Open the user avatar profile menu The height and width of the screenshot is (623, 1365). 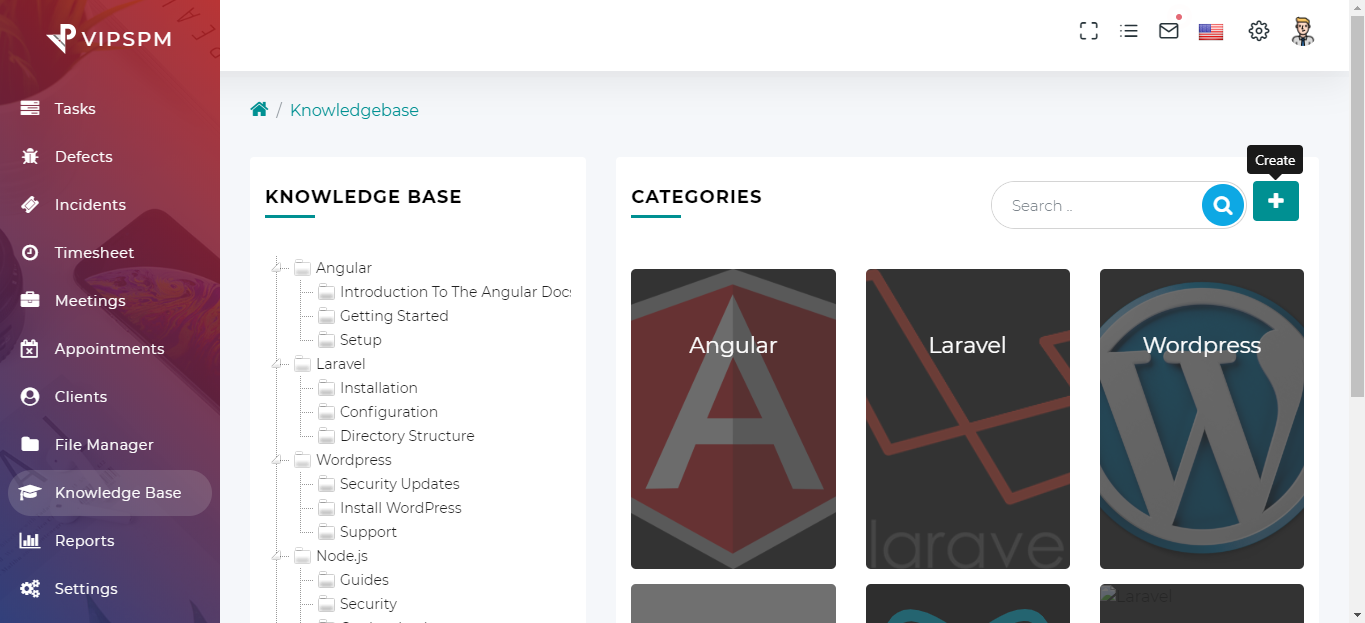(x=1302, y=31)
